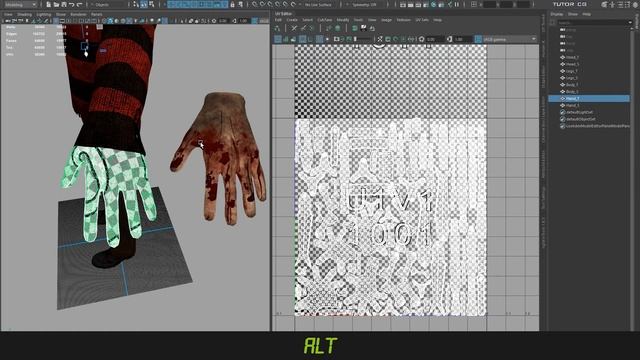Click the exposure icon in the 3D viewport toolbar
This screenshot has width=640, height=360.
(214, 20)
